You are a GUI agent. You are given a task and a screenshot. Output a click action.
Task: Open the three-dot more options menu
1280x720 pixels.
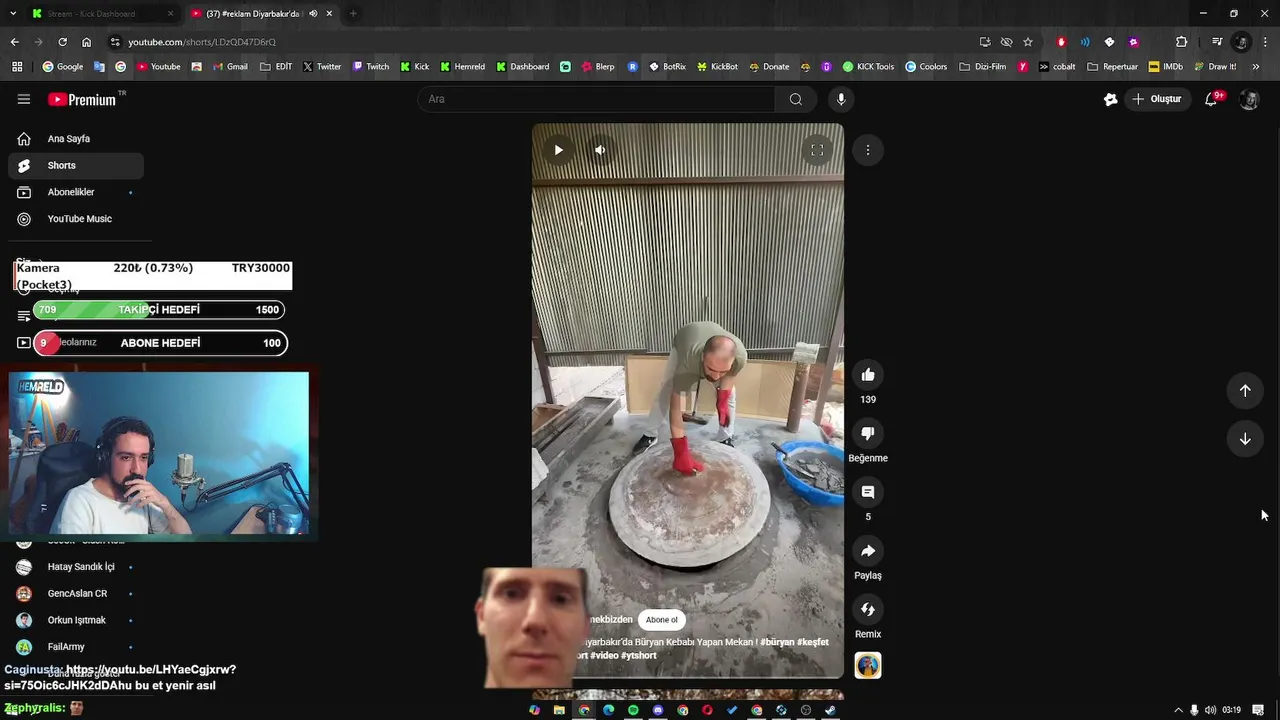868,150
